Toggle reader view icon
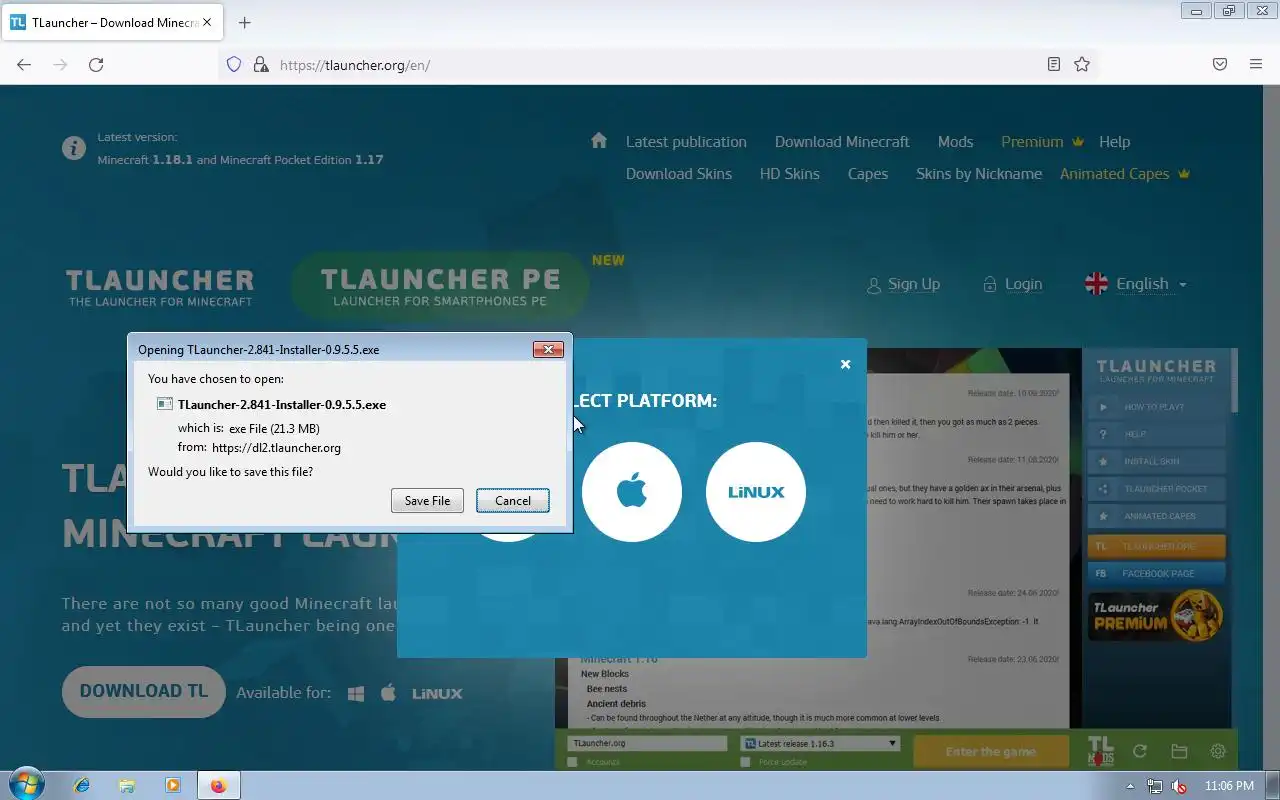The width and height of the screenshot is (1280, 800). pyautogui.click(x=1054, y=65)
